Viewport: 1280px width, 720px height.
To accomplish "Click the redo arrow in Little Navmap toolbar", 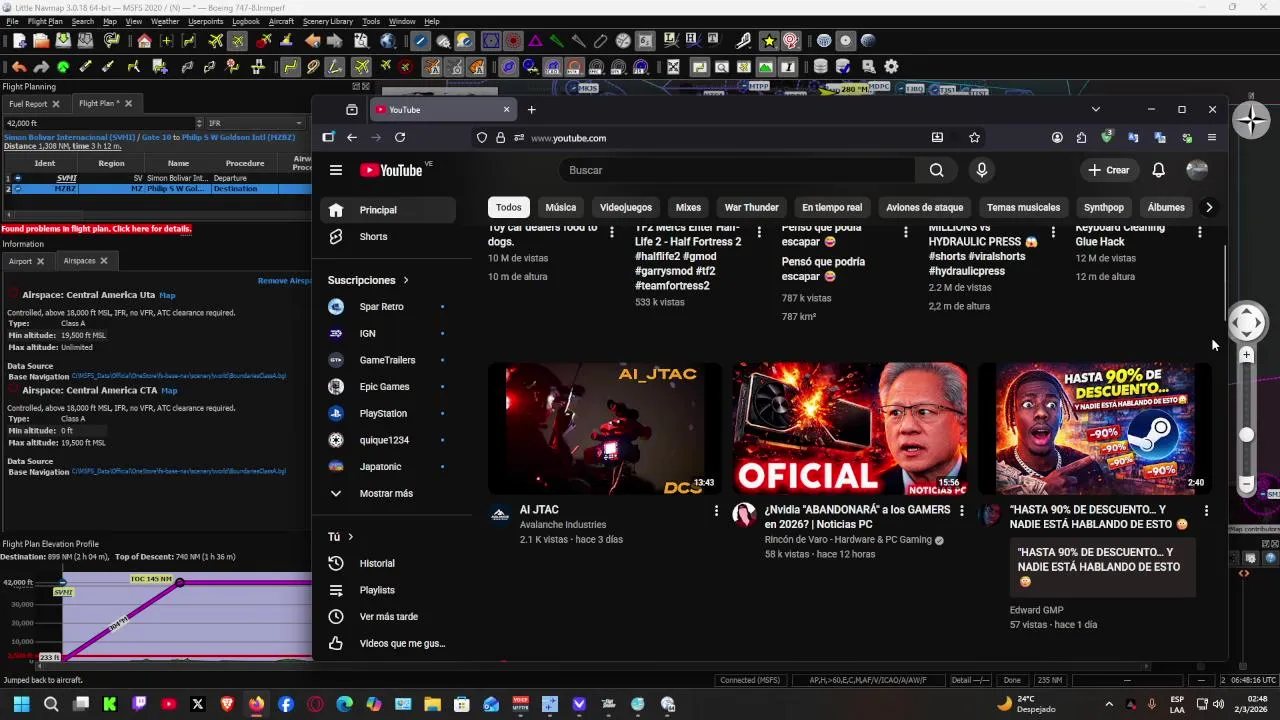I will [41, 67].
